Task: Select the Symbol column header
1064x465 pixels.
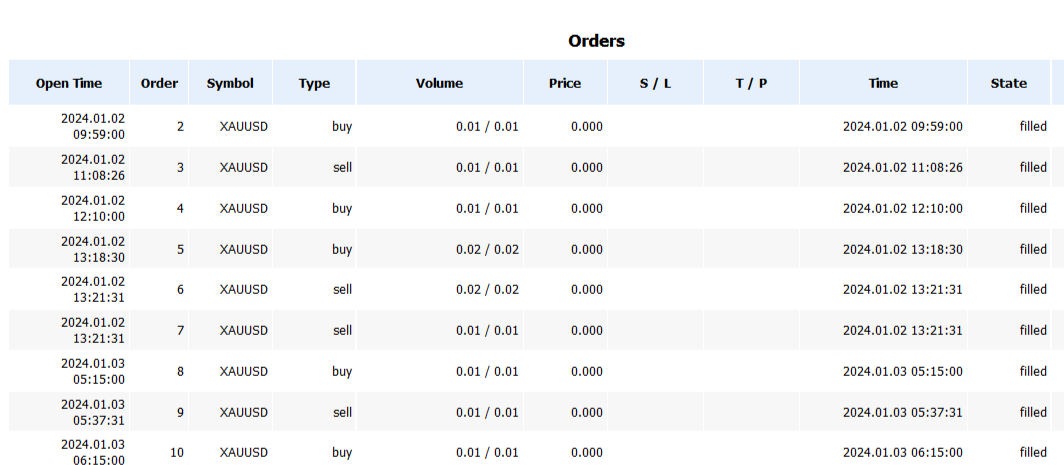Action: (231, 83)
